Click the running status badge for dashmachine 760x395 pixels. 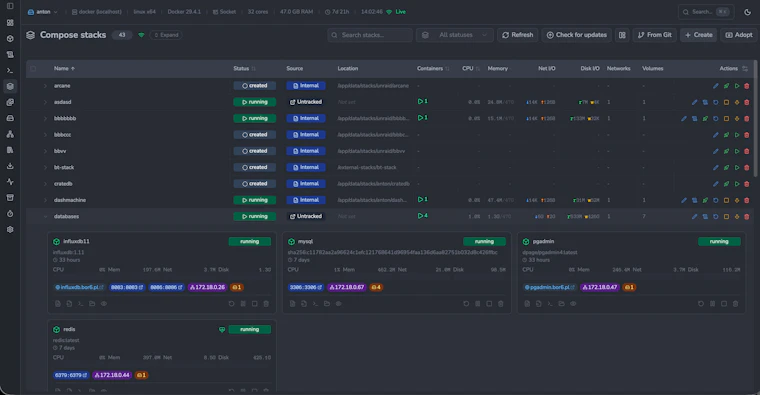(x=254, y=200)
